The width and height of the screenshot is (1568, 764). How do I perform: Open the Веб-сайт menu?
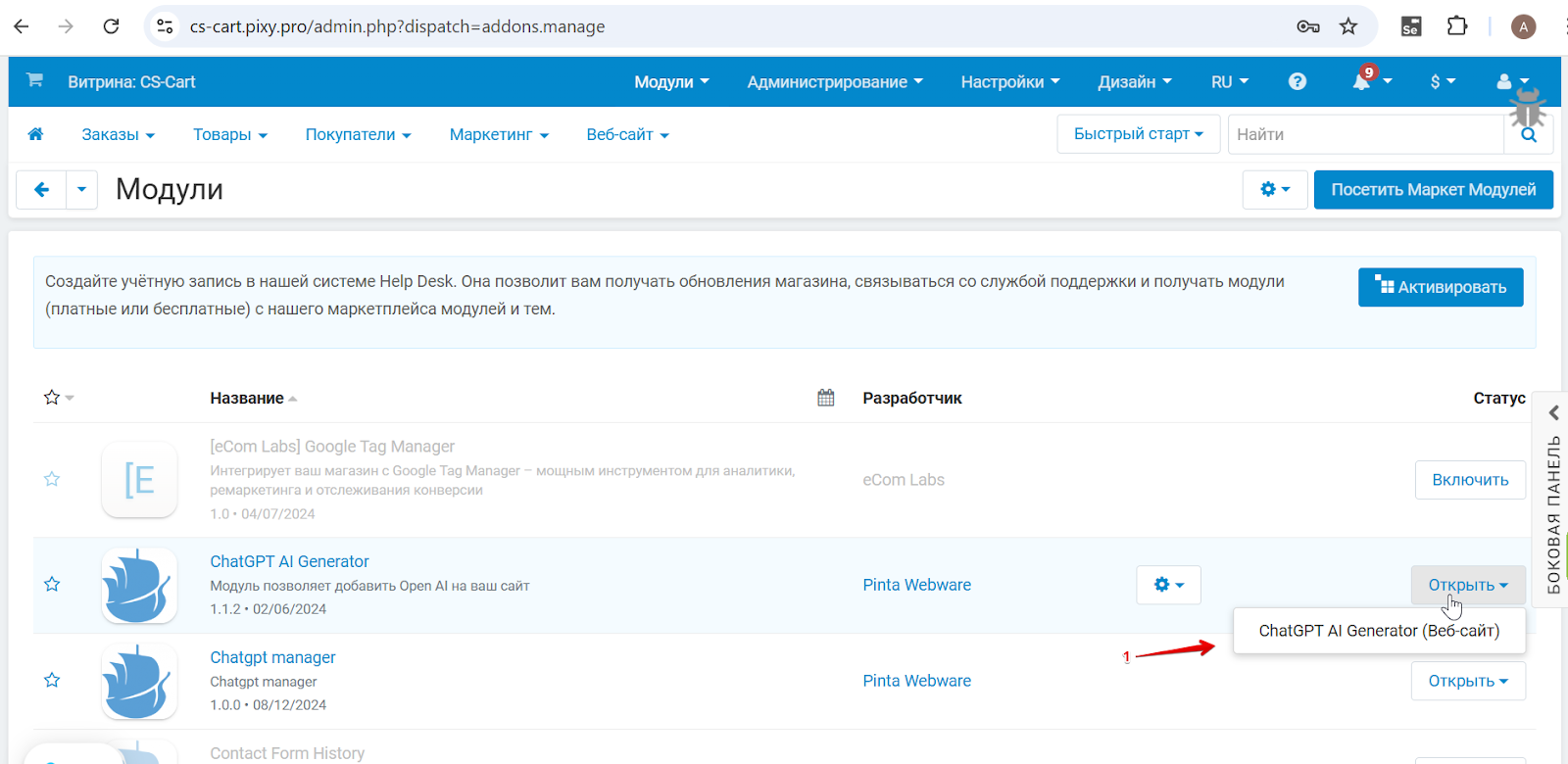pyautogui.click(x=627, y=135)
